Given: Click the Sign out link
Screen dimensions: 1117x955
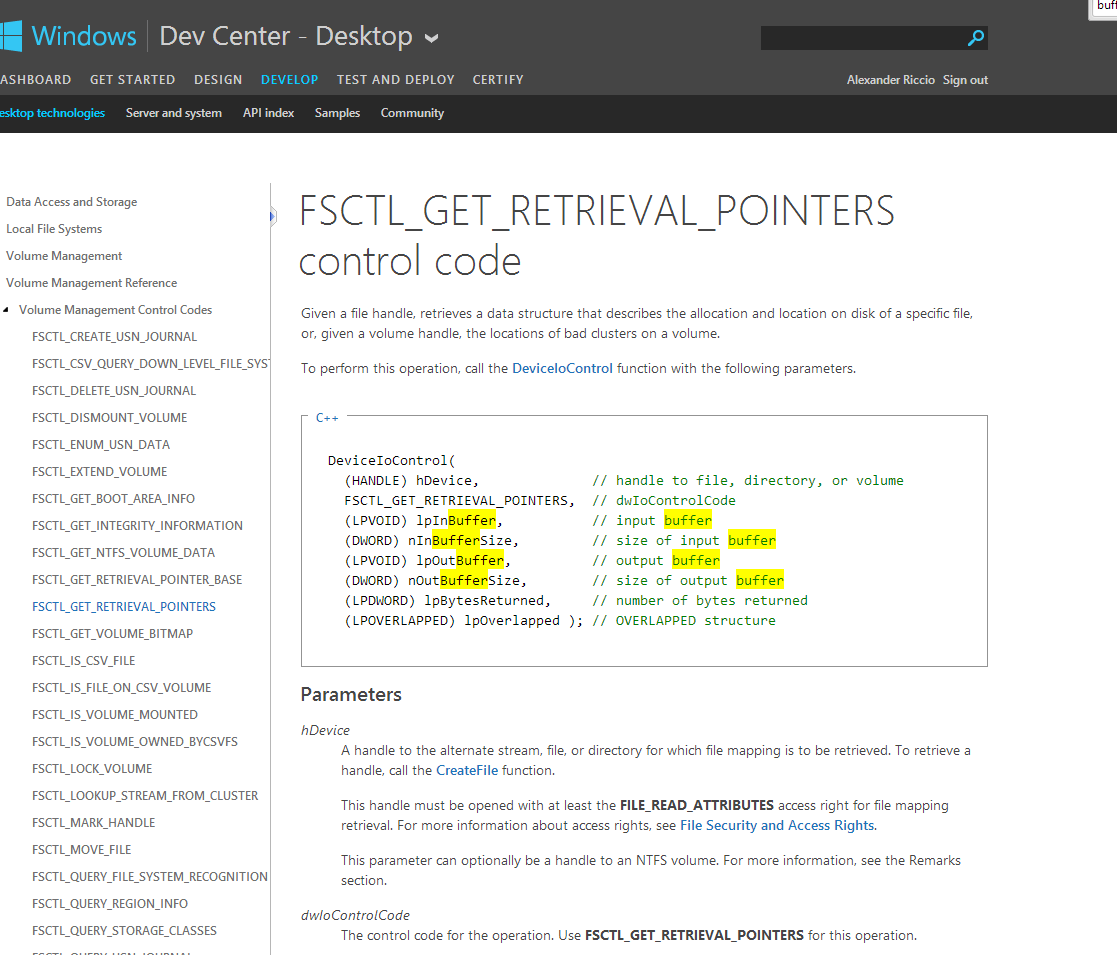Looking at the screenshot, I should click(x=965, y=80).
